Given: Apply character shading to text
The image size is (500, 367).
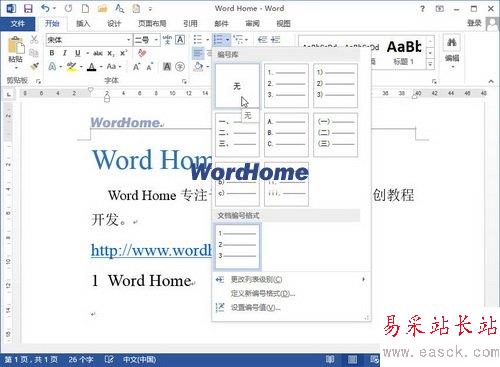Looking at the screenshot, I should [x=167, y=67].
